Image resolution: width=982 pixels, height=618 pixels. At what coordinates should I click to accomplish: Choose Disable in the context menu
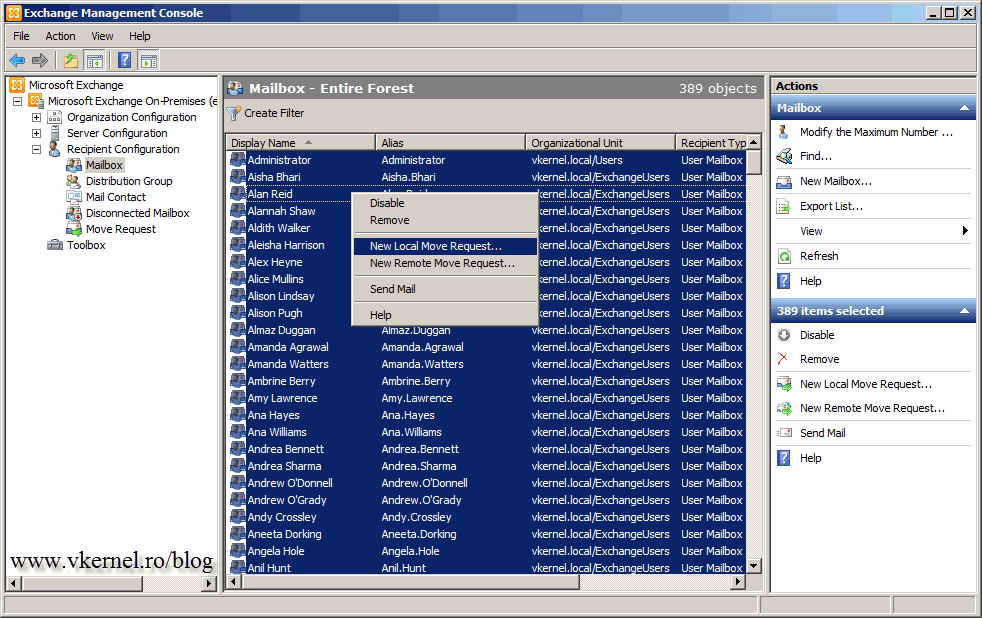pyautogui.click(x=445, y=203)
